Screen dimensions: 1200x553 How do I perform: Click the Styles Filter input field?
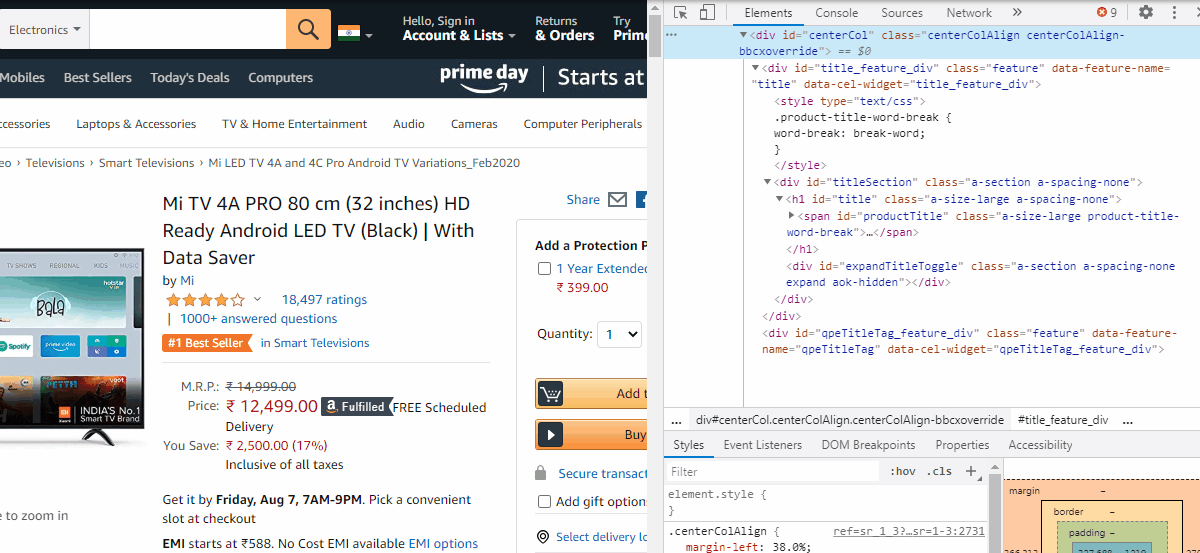773,471
